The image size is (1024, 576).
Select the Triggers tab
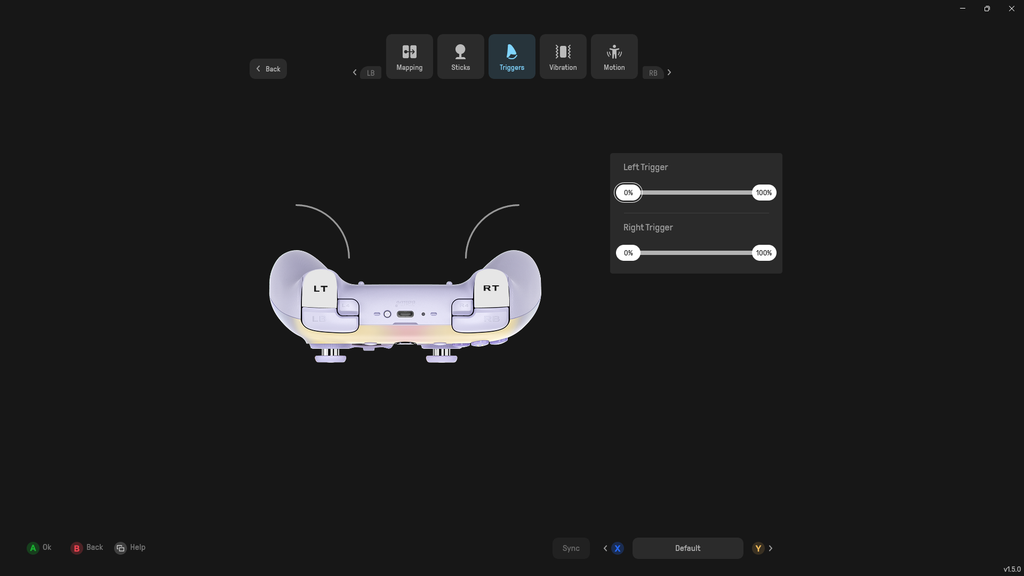(x=512, y=57)
